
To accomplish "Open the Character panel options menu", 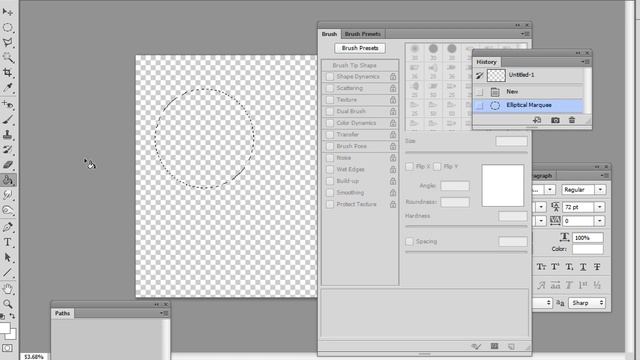I will click(x=604, y=176).
